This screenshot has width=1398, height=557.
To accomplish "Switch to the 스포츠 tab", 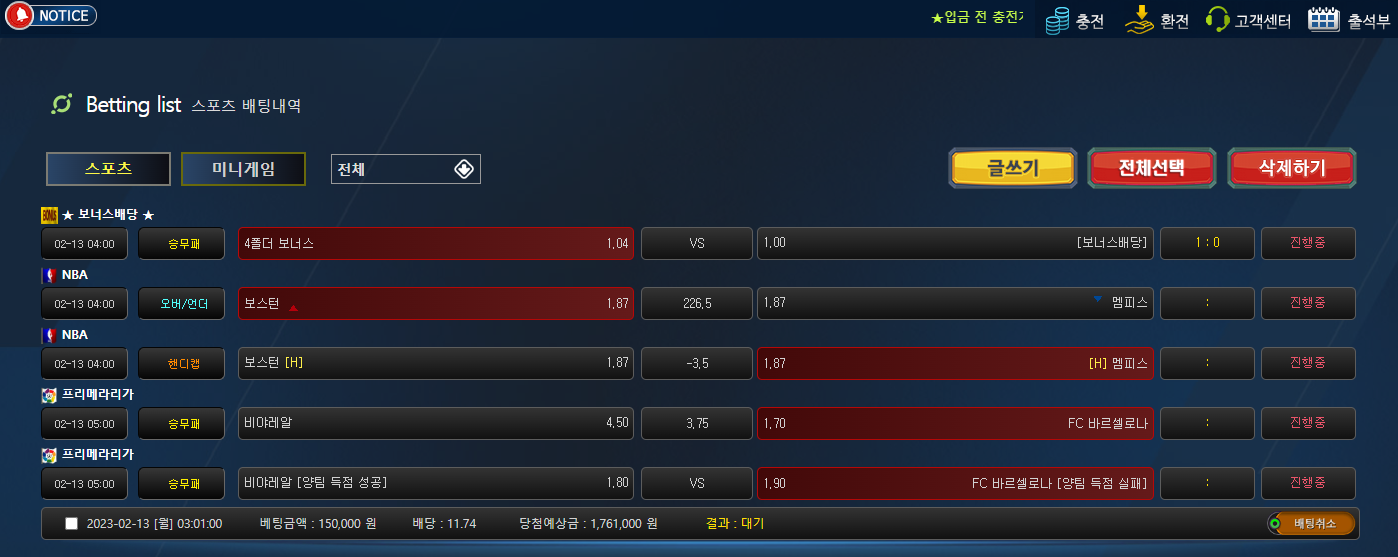I will click(x=108, y=169).
